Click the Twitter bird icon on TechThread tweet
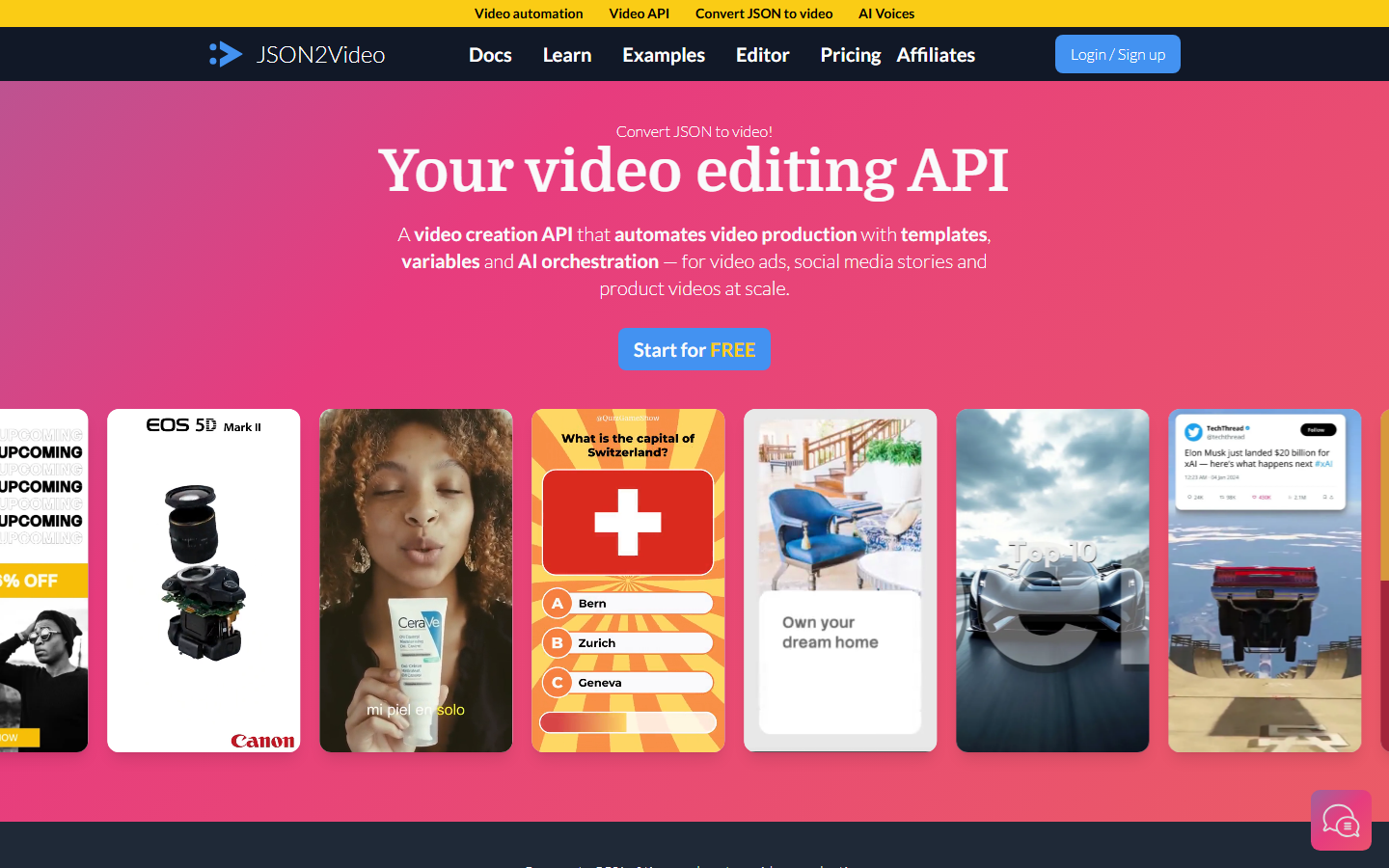The width and height of the screenshot is (1389, 868). click(1194, 432)
